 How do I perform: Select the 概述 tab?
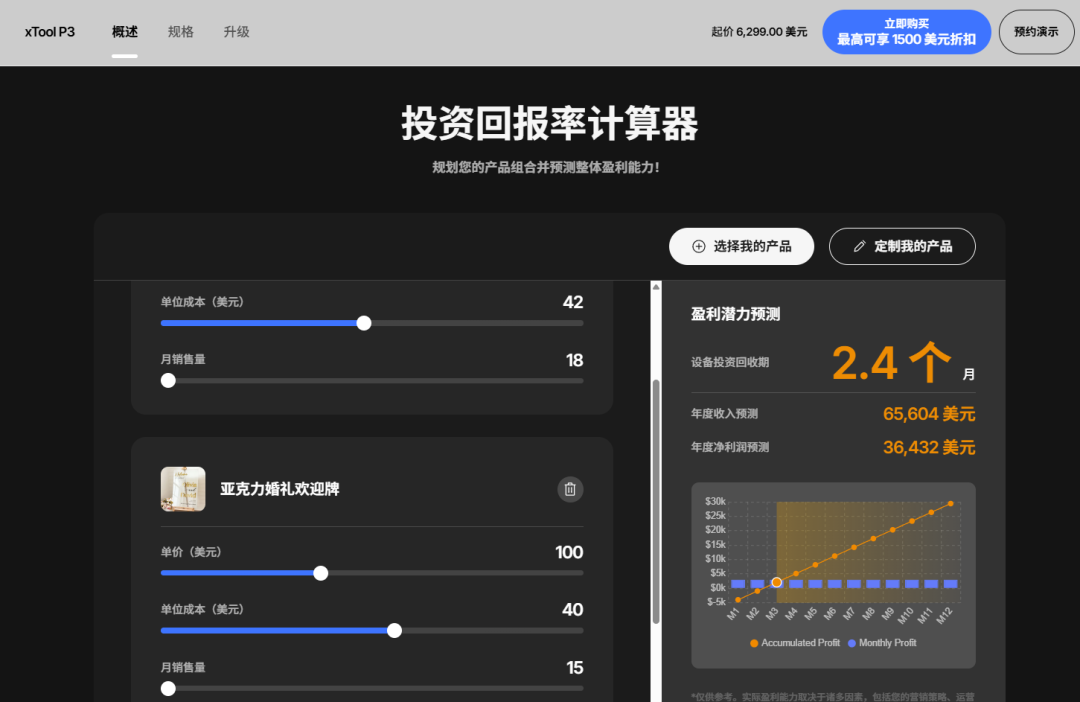click(x=124, y=31)
